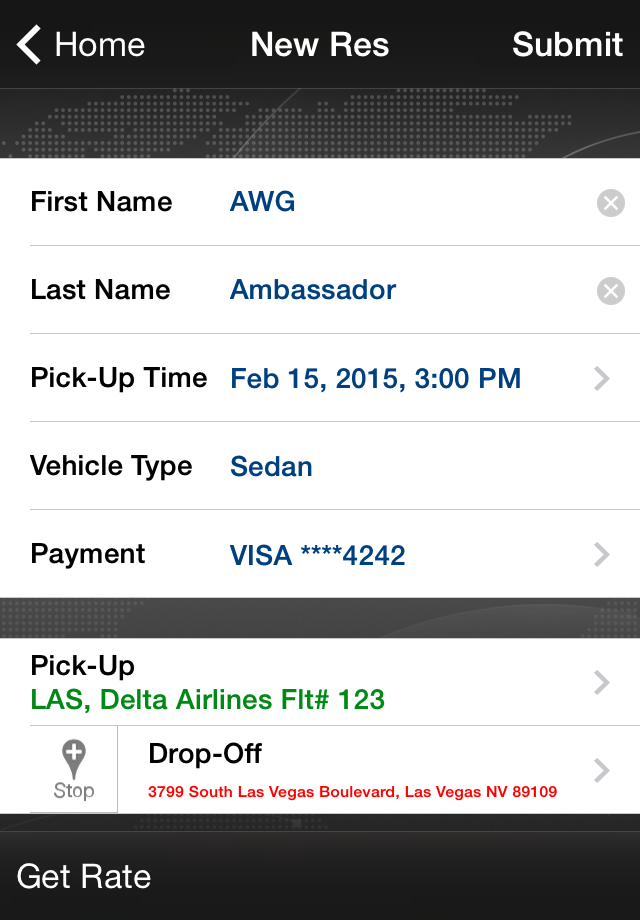Tap the Vehicle Type label
The width and height of the screenshot is (640, 920).
(x=111, y=466)
